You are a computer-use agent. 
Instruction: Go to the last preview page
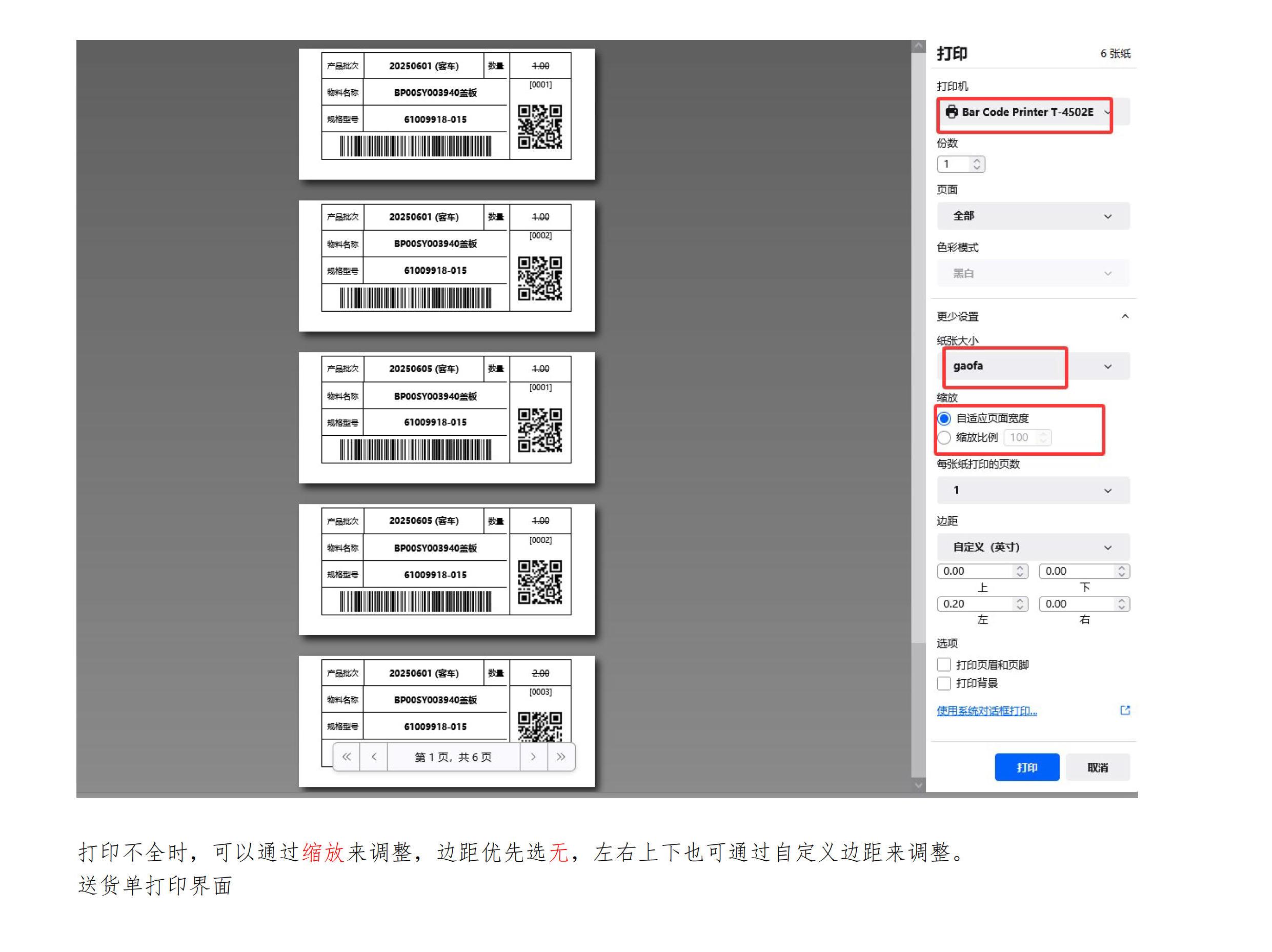click(x=561, y=757)
